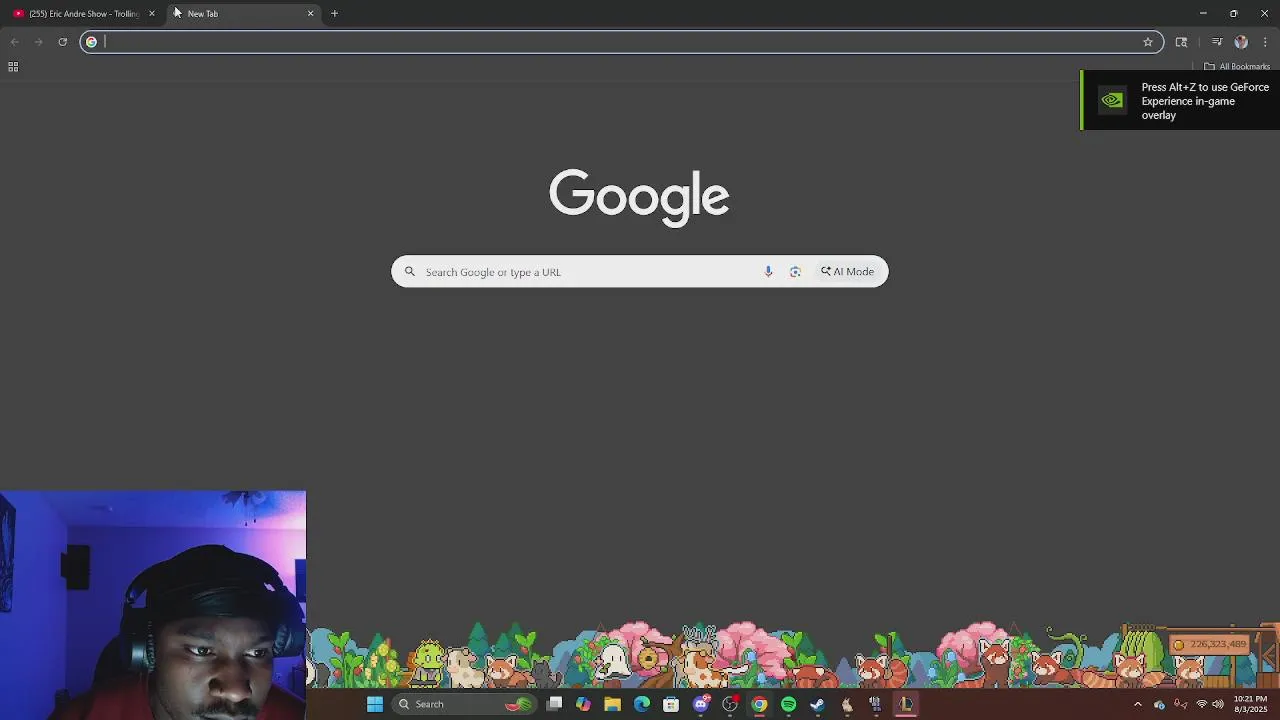Open Microsoft Edge from the taskbar
1280x720 pixels.
(x=642, y=704)
